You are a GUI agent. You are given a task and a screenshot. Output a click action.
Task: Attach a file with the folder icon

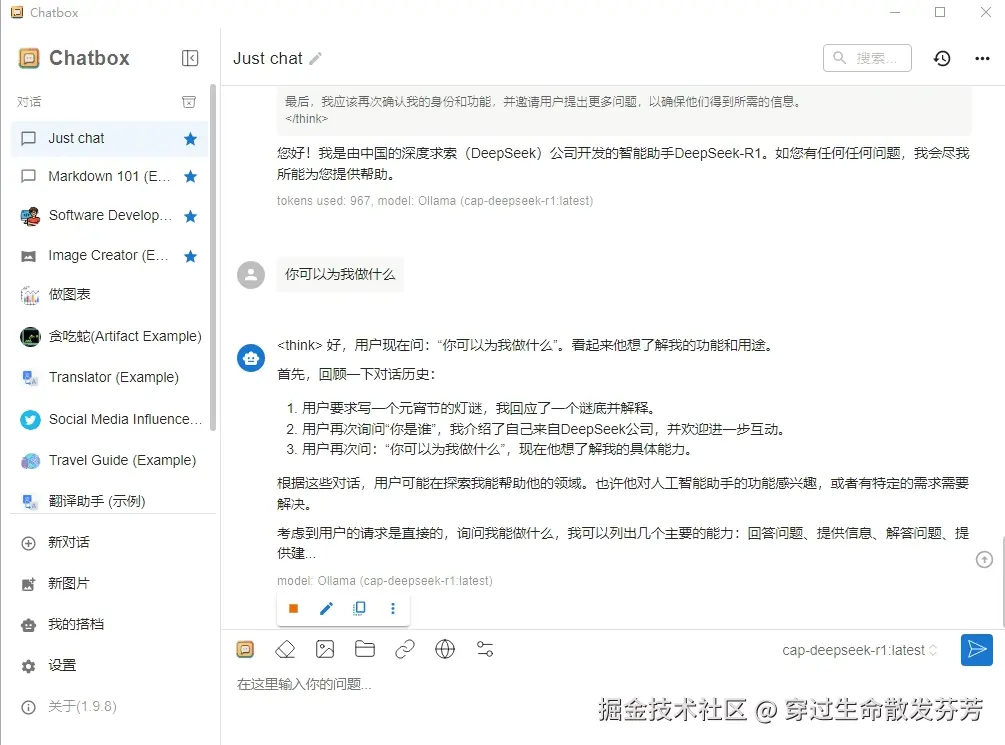tap(365, 649)
